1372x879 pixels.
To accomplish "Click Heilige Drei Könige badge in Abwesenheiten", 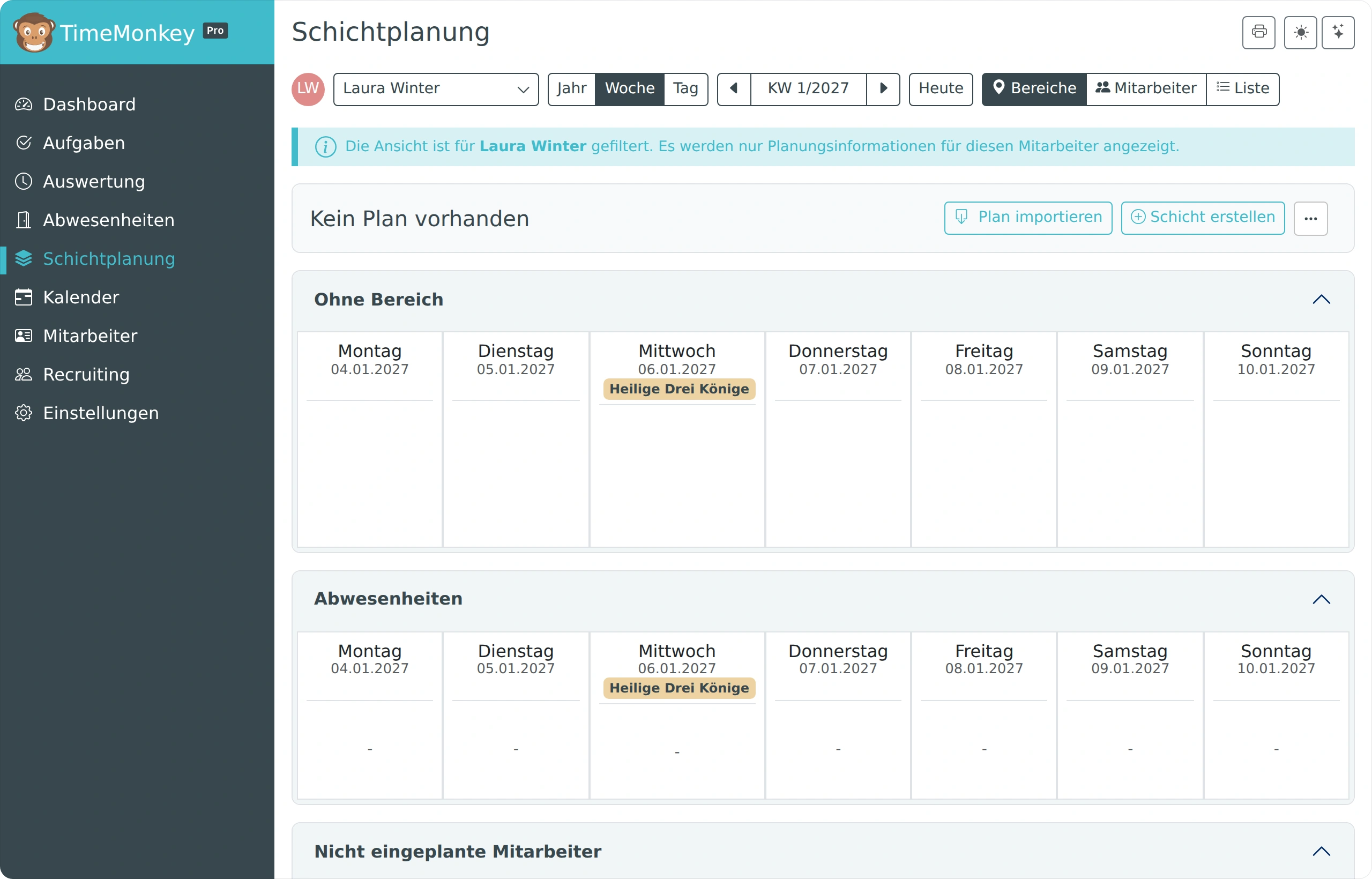I will pyautogui.click(x=679, y=688).
